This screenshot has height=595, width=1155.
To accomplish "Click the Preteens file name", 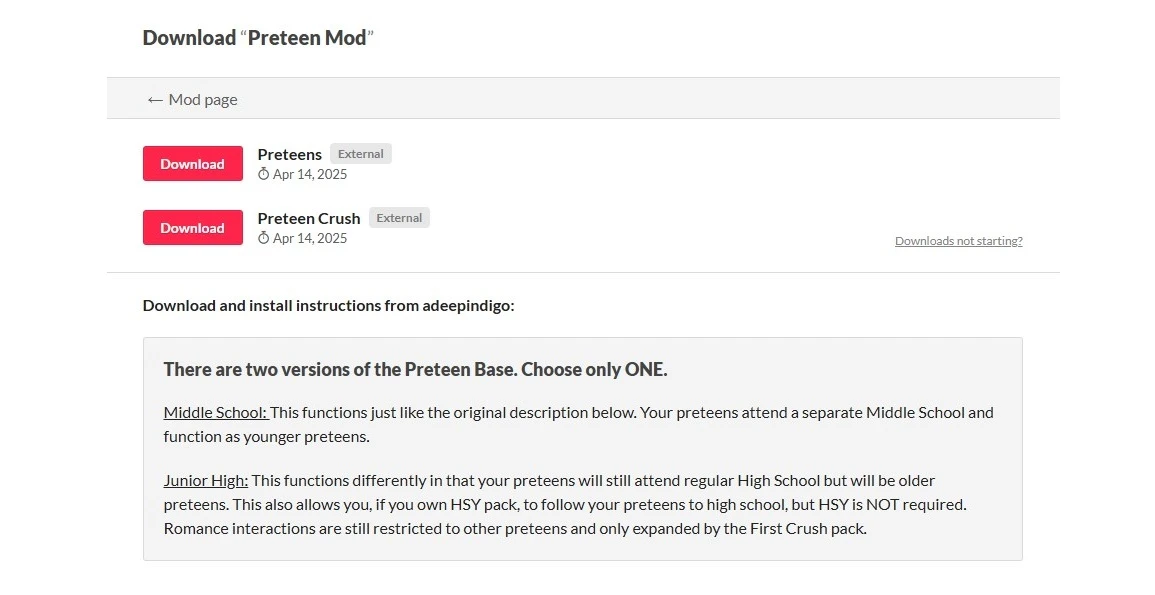I will (289, 154).
